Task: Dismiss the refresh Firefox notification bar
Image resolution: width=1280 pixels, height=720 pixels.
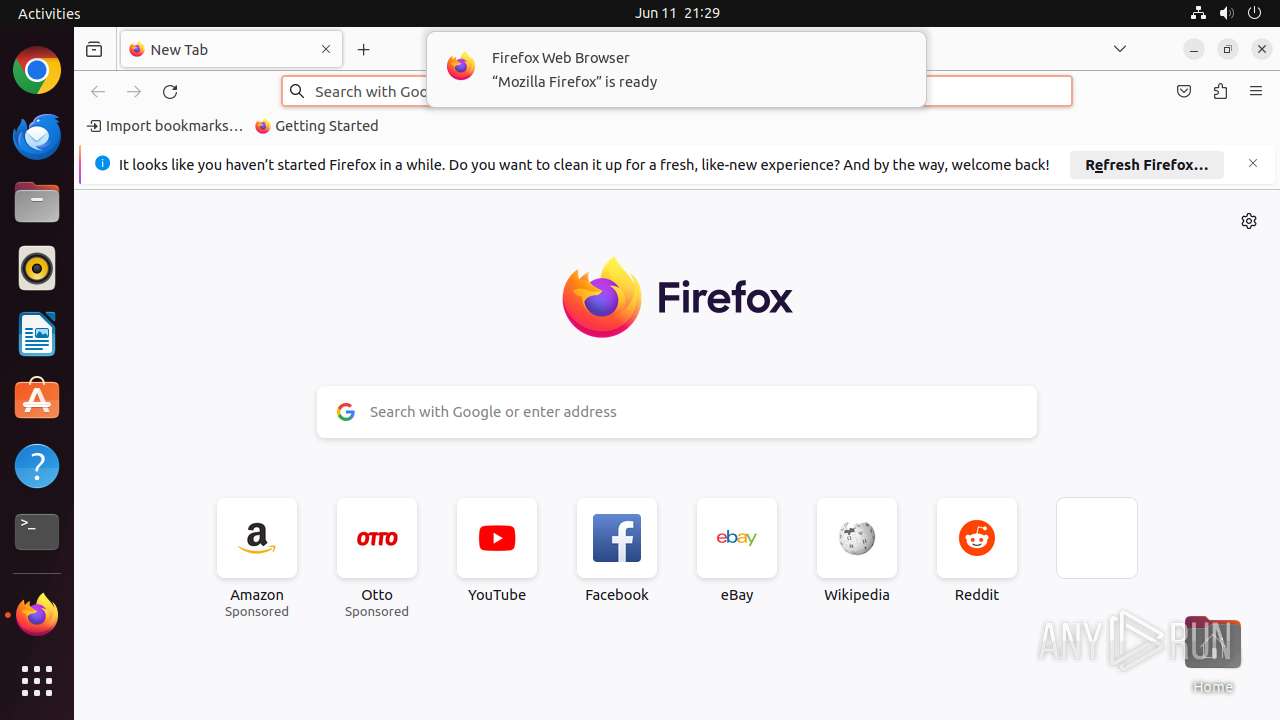Action: click(1253, 164)
